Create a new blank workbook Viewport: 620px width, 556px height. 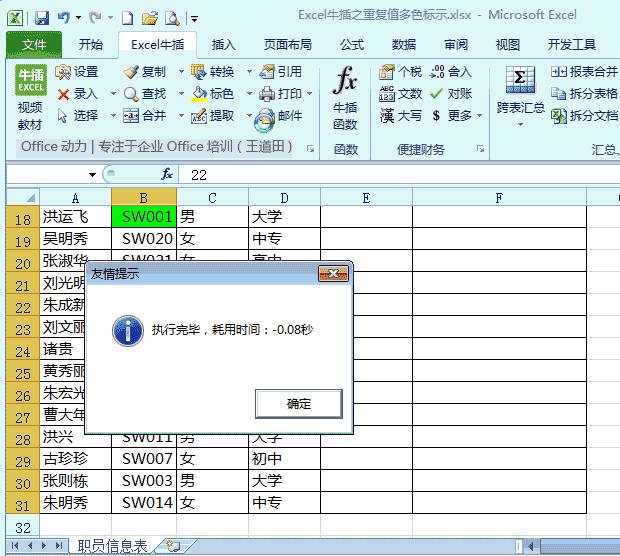click(127, 18)
